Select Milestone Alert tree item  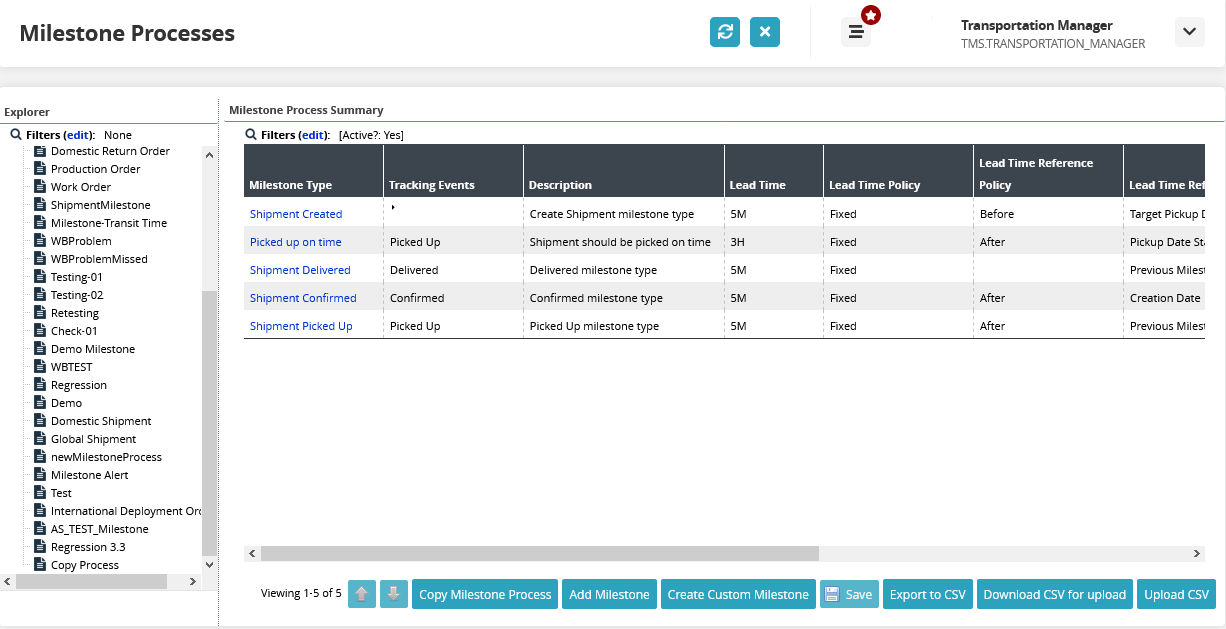tap(89, 475)
